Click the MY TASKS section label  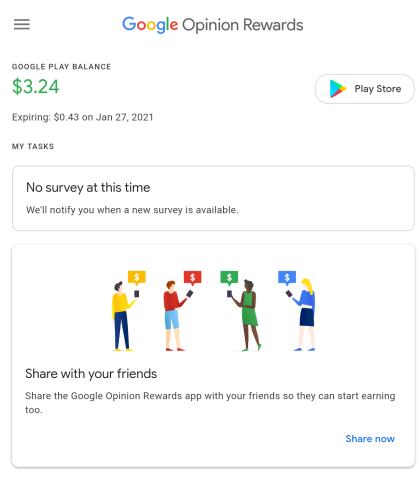point(33,146)
